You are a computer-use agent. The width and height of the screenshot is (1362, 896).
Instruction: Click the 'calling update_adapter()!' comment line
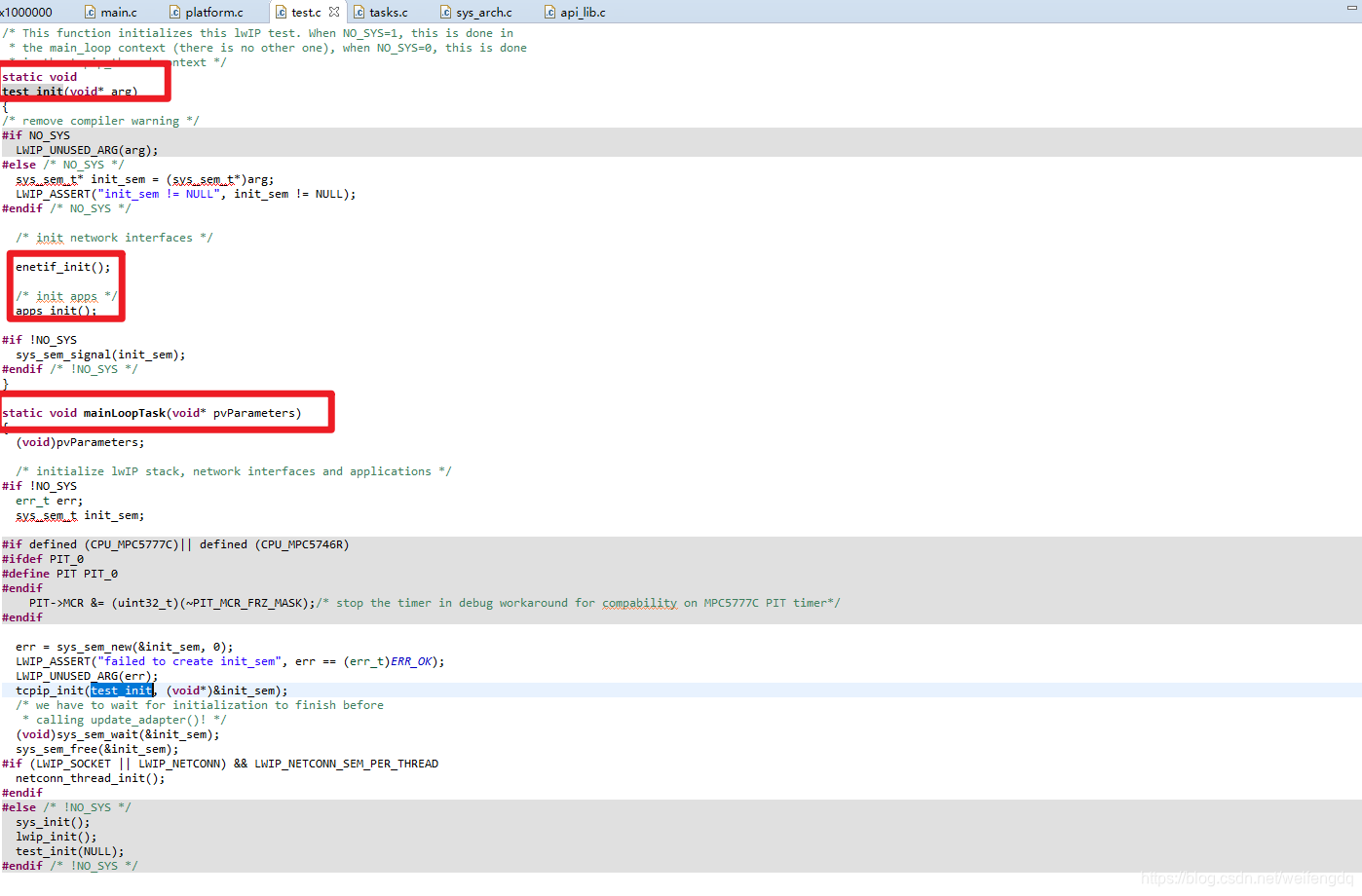coord(125,720)
